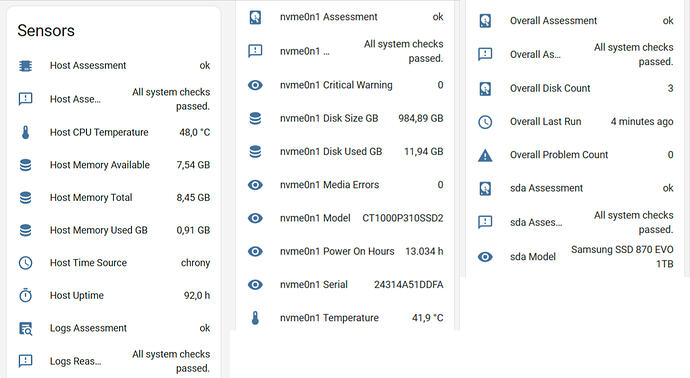The image size is (690, 378).
Task: Click the sda Model label
Action: [533, 257]
